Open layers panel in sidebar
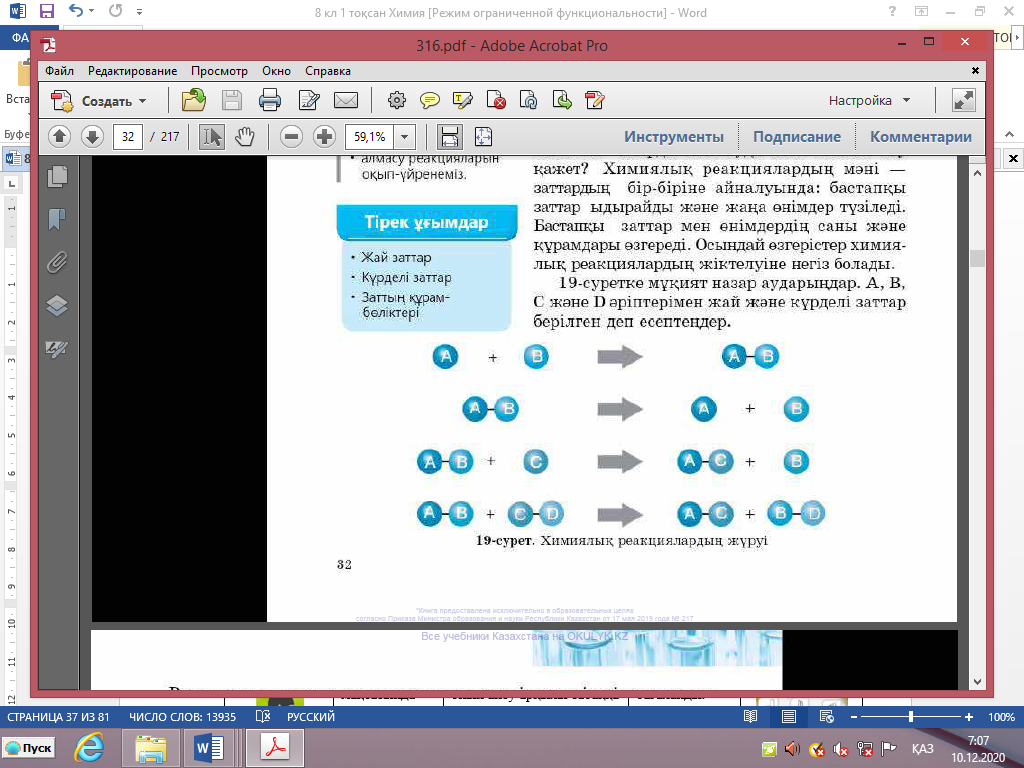 click(x=57, y=306)
